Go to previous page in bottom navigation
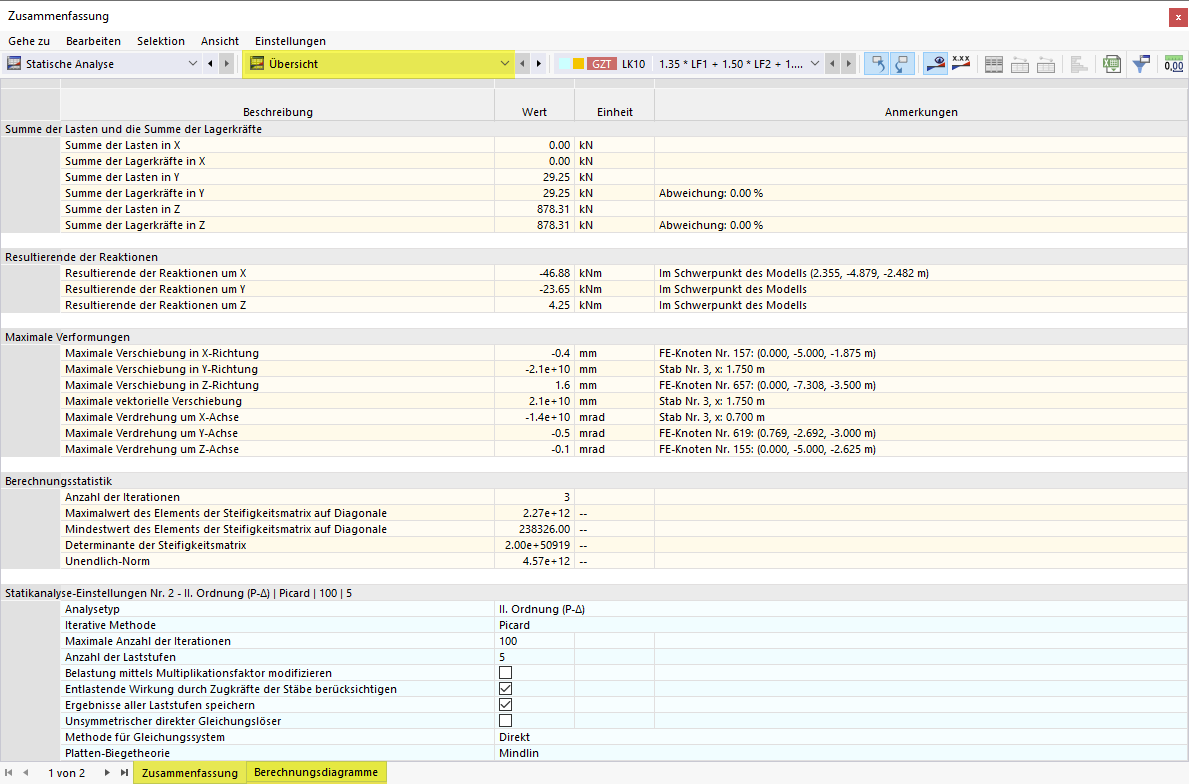Image resolution: width=1189 pixels, height=784 pixels. pos(26,773)
